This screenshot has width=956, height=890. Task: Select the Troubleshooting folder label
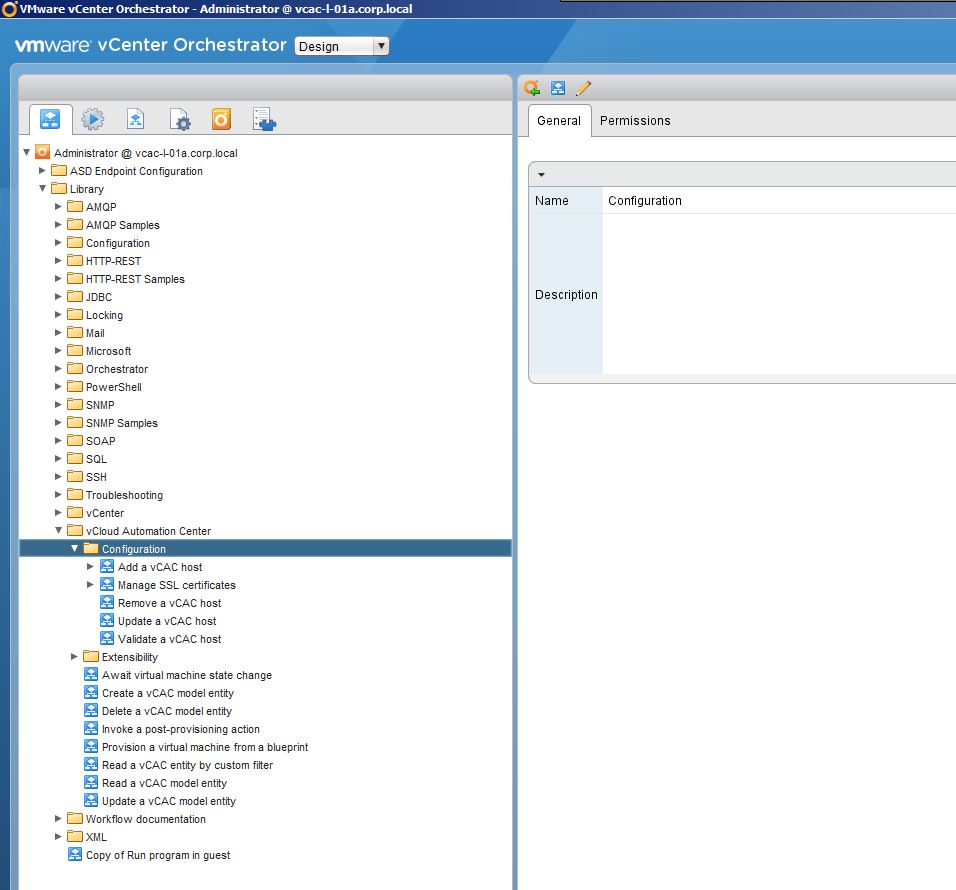124,494
